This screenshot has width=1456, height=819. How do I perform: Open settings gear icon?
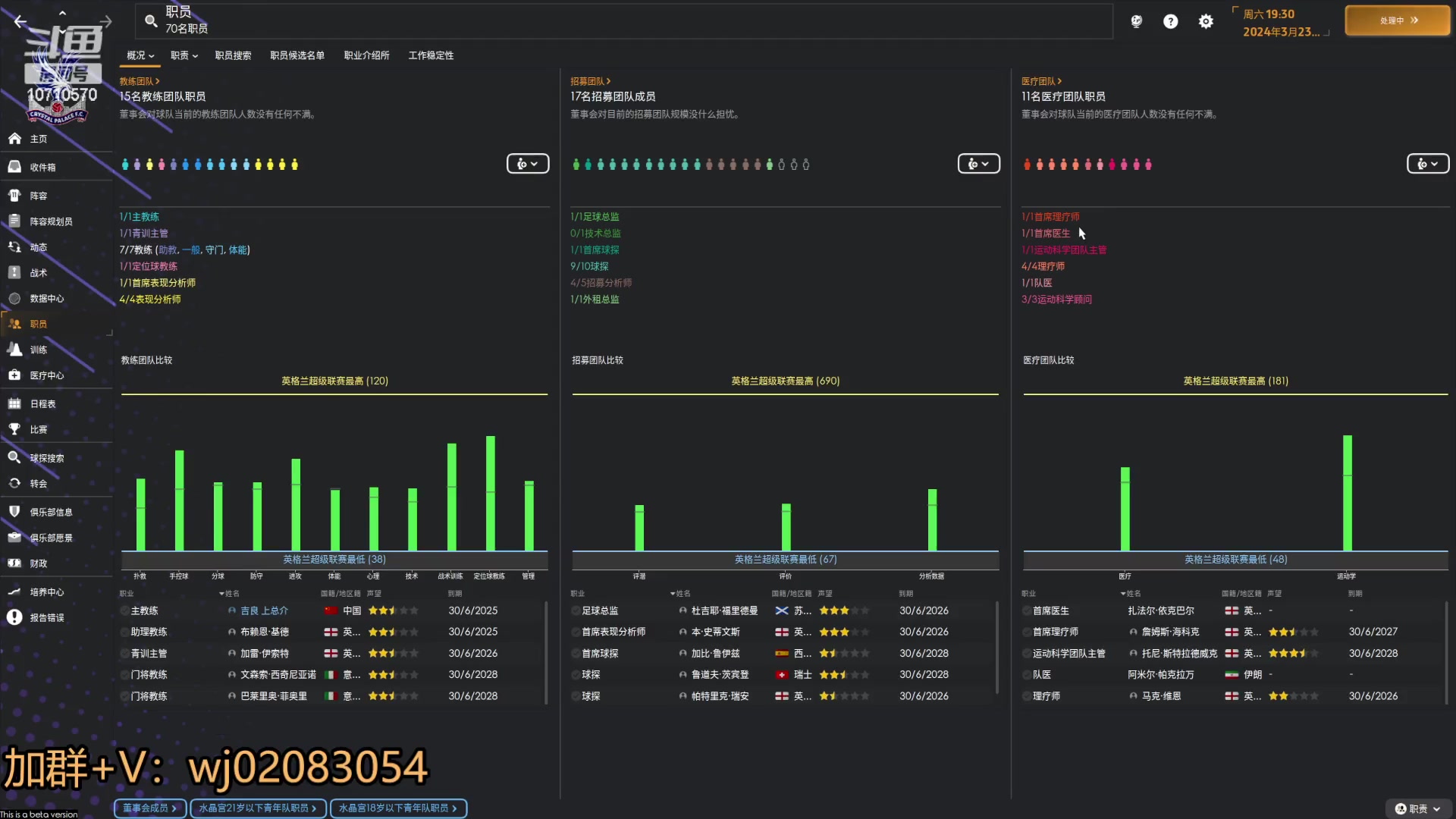coord(1206,21)
